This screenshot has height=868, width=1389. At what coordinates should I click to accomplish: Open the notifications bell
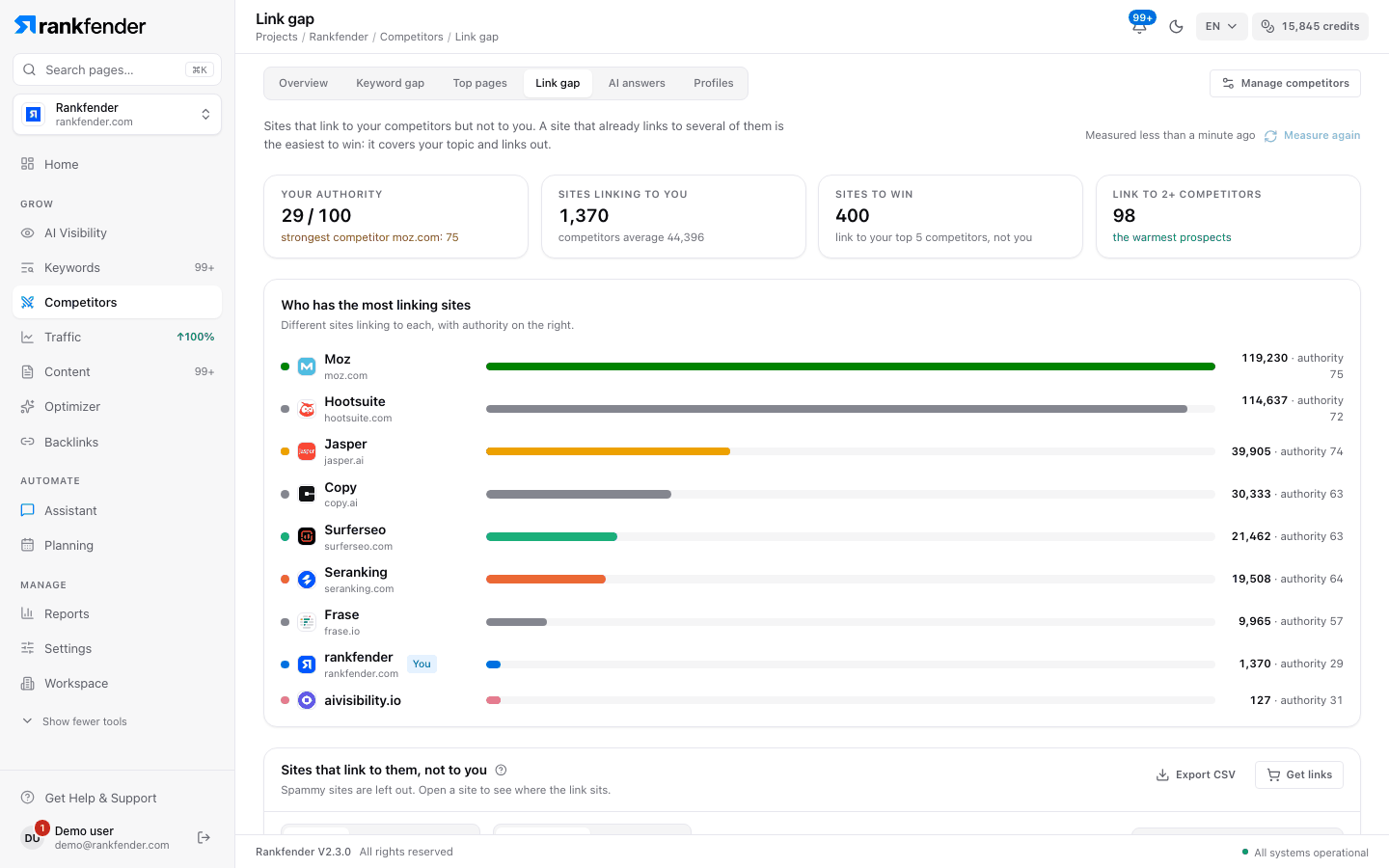pos(1139,26)
